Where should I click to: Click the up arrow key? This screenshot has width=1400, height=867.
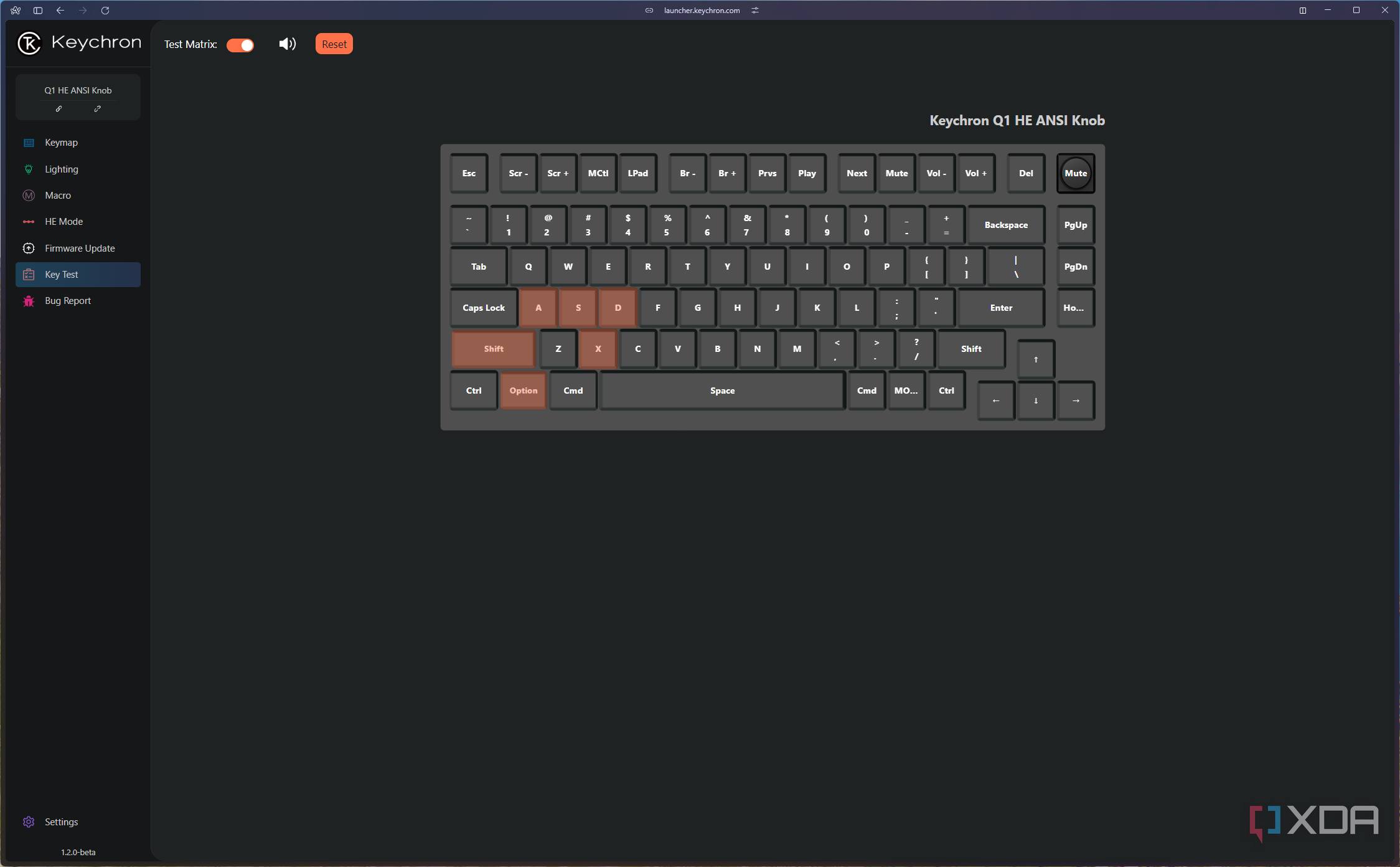tap(1036, 359)
